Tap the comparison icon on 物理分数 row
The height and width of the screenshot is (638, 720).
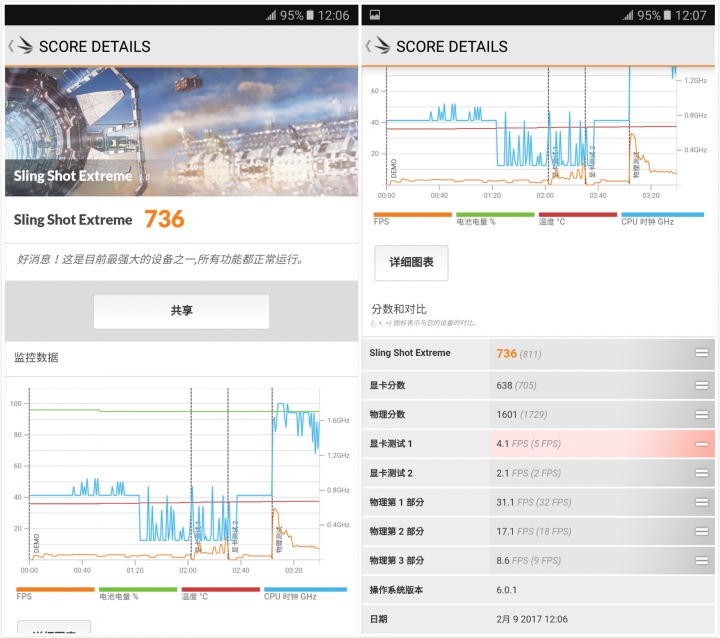702,415
